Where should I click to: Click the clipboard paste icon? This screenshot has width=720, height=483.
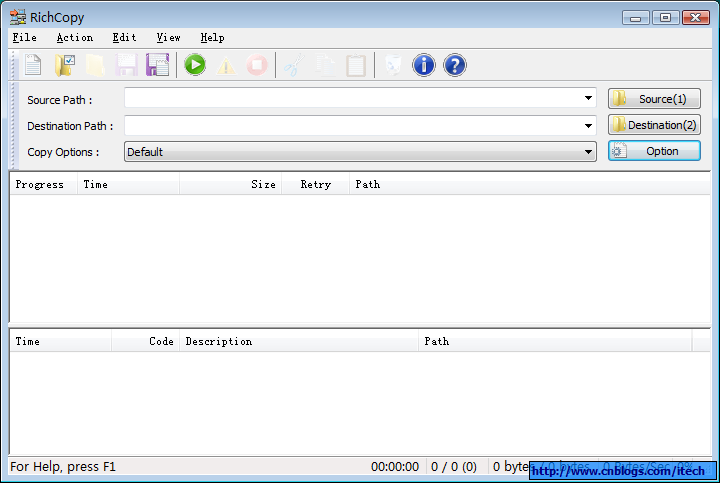(x=356, y=65)
